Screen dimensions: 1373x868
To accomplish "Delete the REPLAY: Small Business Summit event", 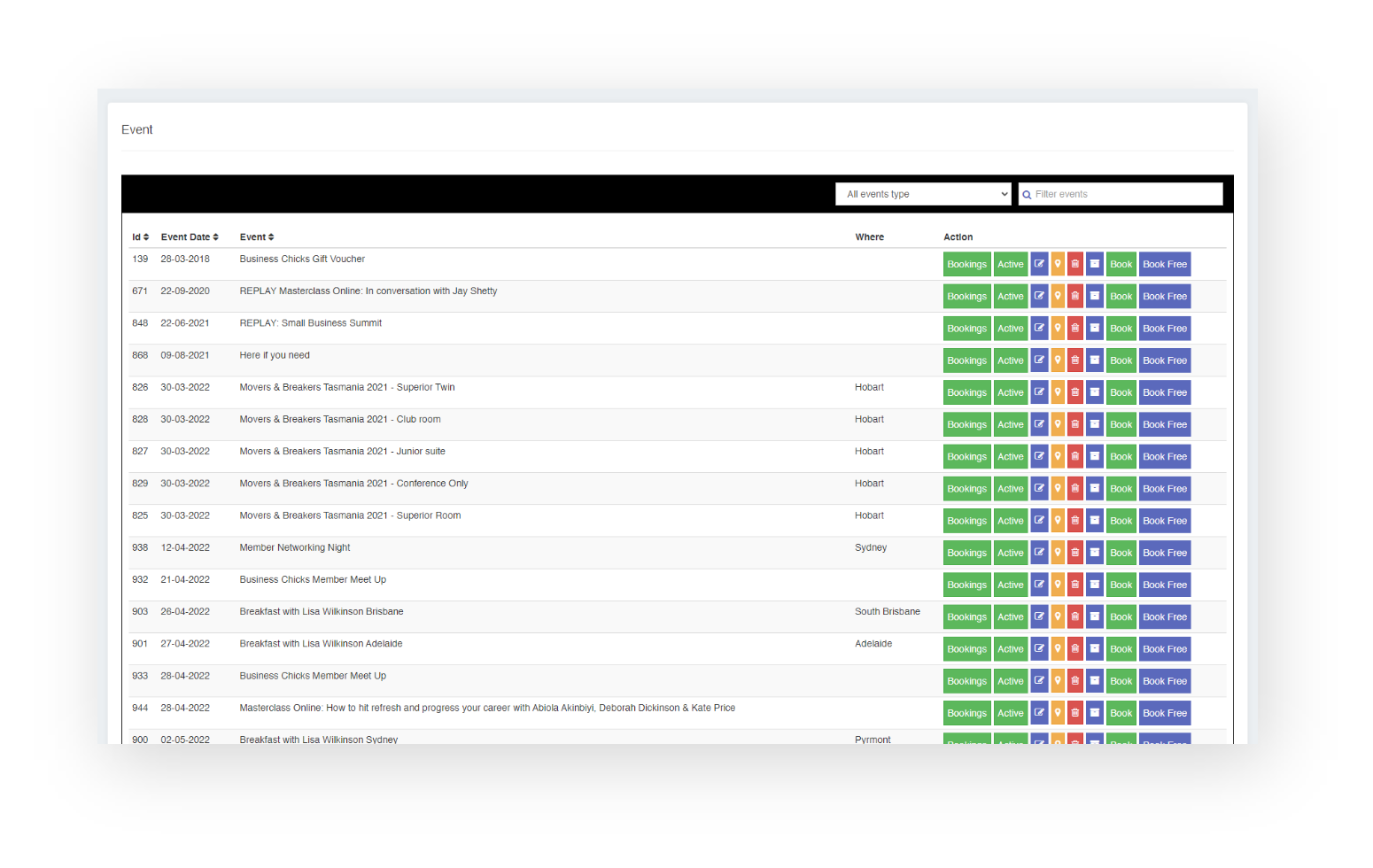I will coord(1074,329).
